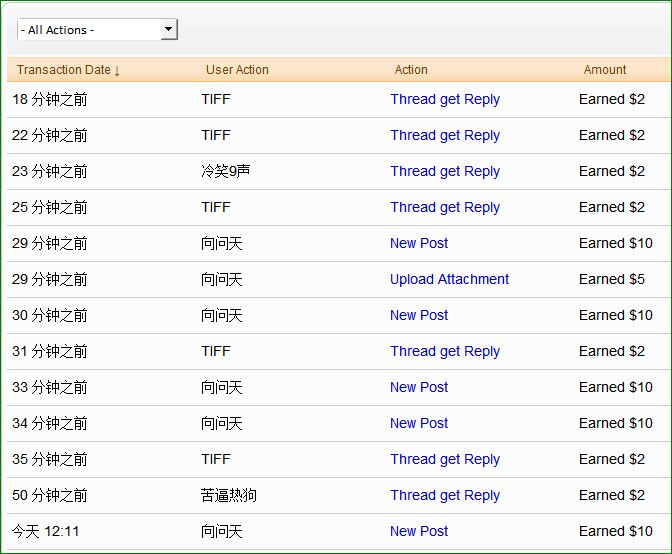Open Thread get Reply from 25 分钟之前
Image resolution: width=672 pixels, height=554 pixels.
445,207
